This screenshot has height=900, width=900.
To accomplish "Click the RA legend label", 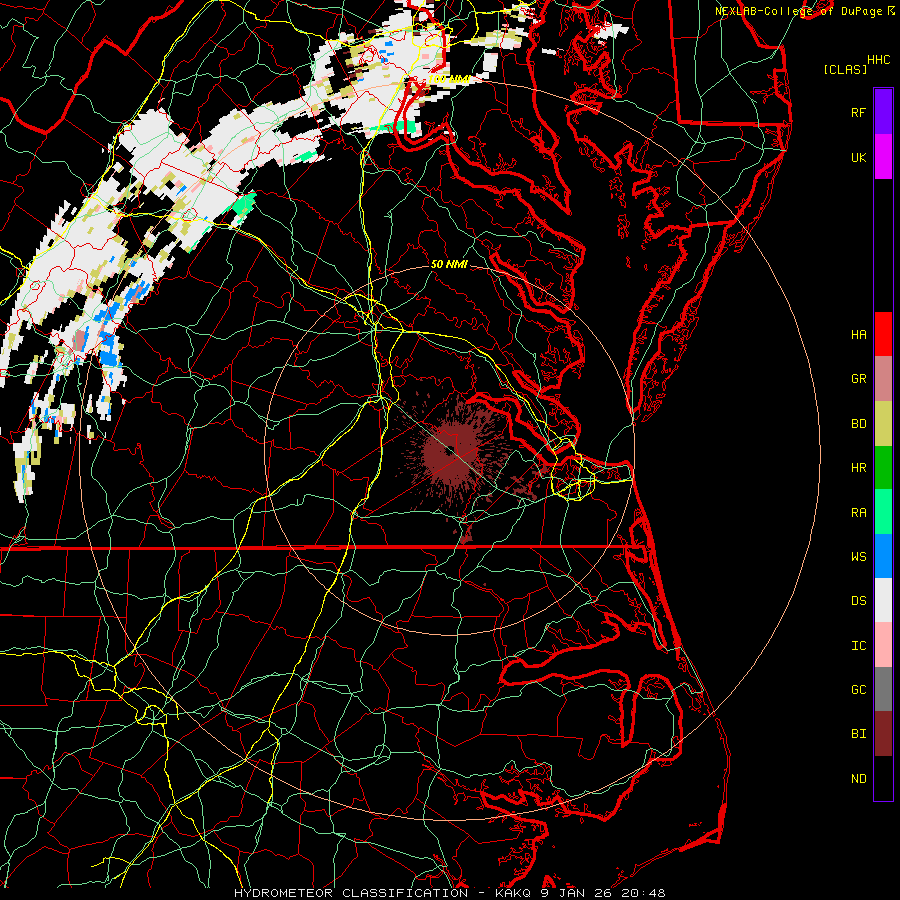I will coord(859,512).
